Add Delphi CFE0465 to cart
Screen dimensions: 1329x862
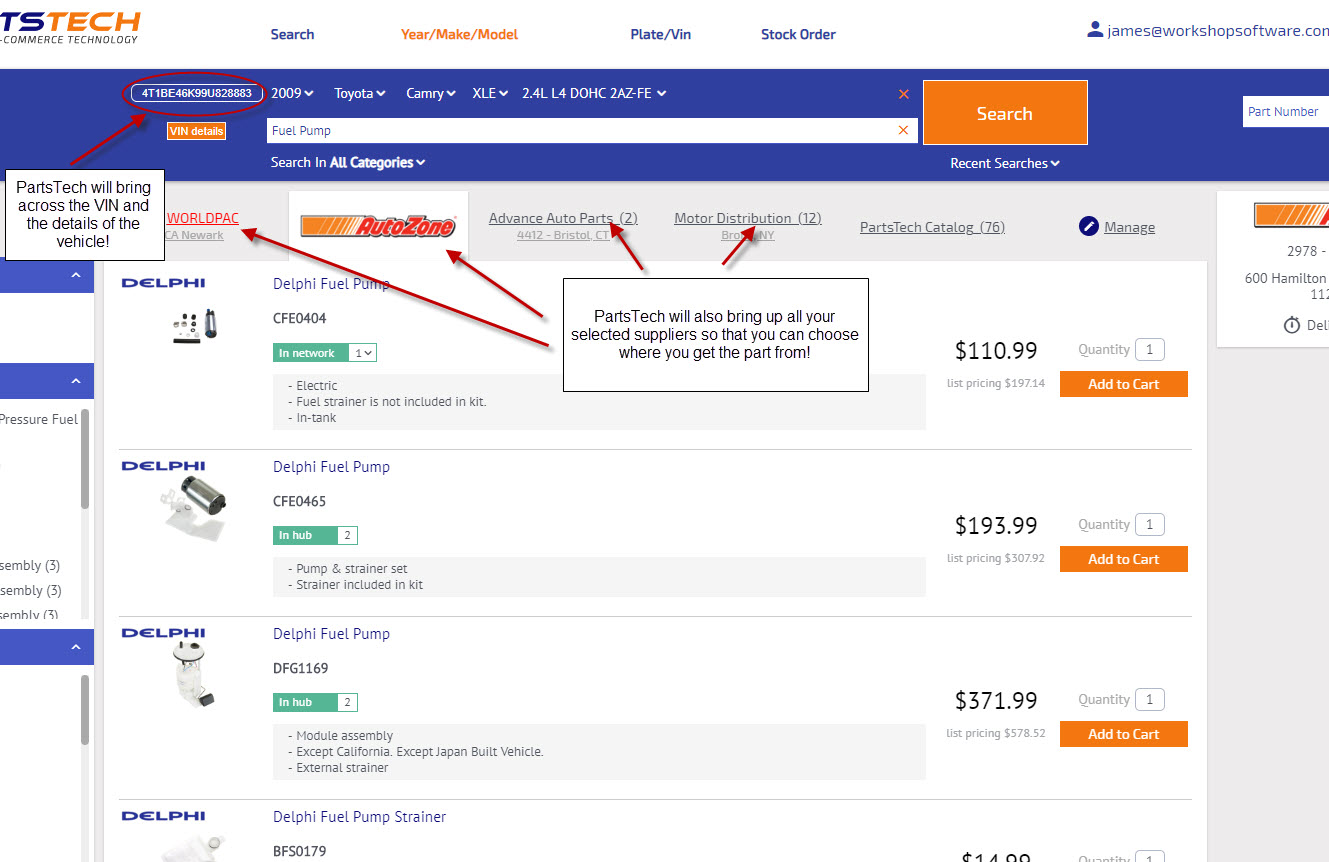coord(1123,559)
